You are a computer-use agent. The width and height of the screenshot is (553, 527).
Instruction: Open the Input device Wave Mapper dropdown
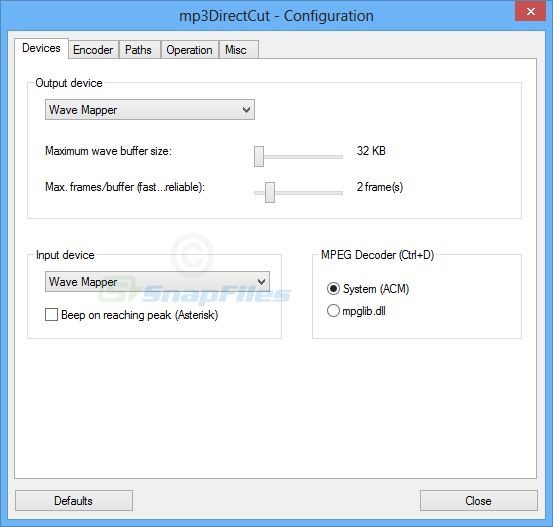point(157,281)
